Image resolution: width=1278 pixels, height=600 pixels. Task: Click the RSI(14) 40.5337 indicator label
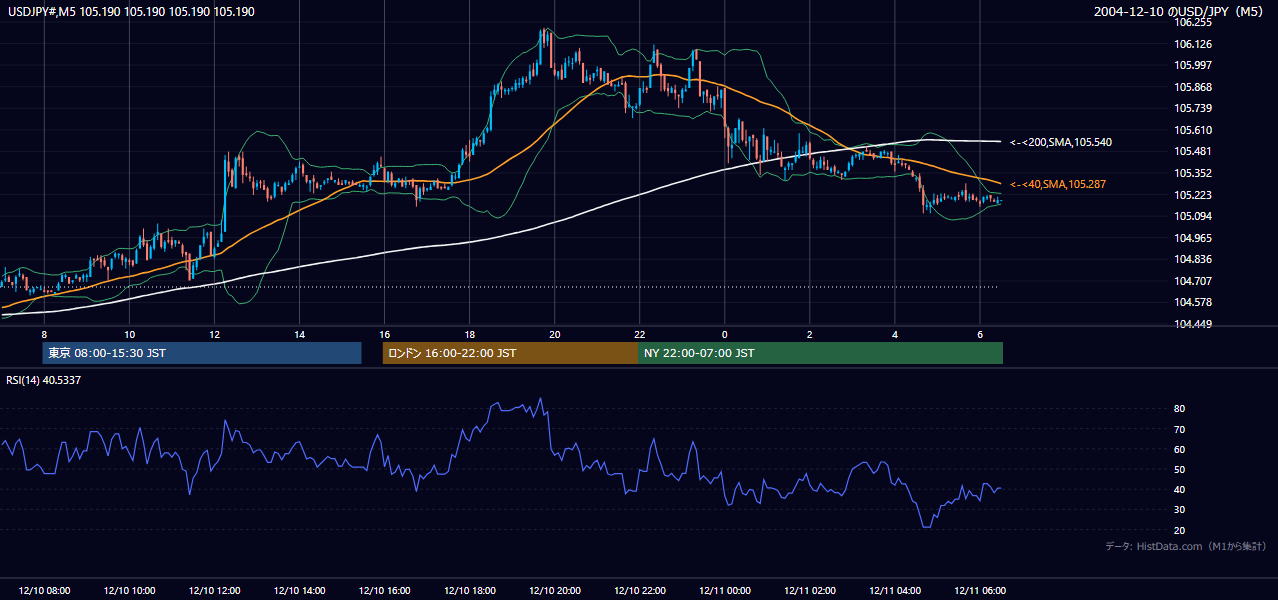coord(44,380)
